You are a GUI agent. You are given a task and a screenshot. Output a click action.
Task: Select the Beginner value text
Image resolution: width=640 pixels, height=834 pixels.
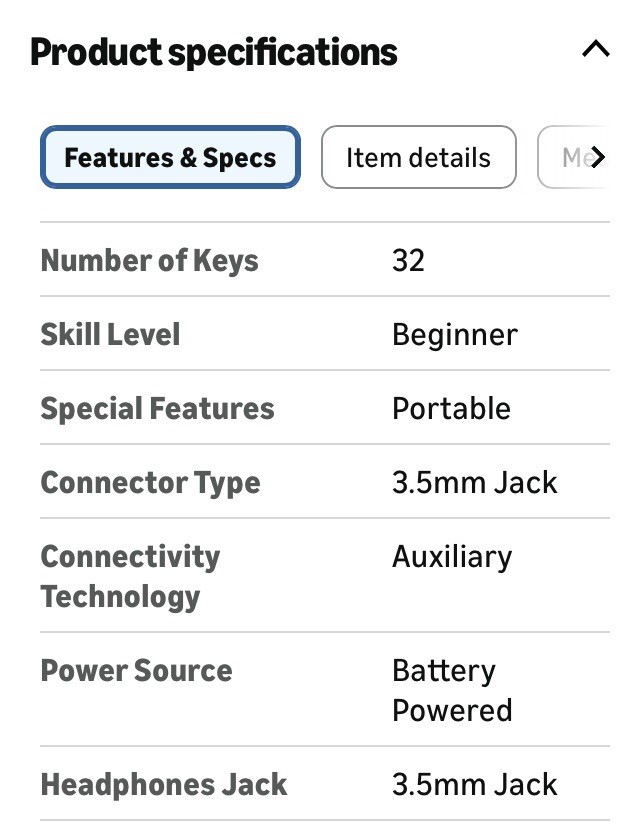454,334
